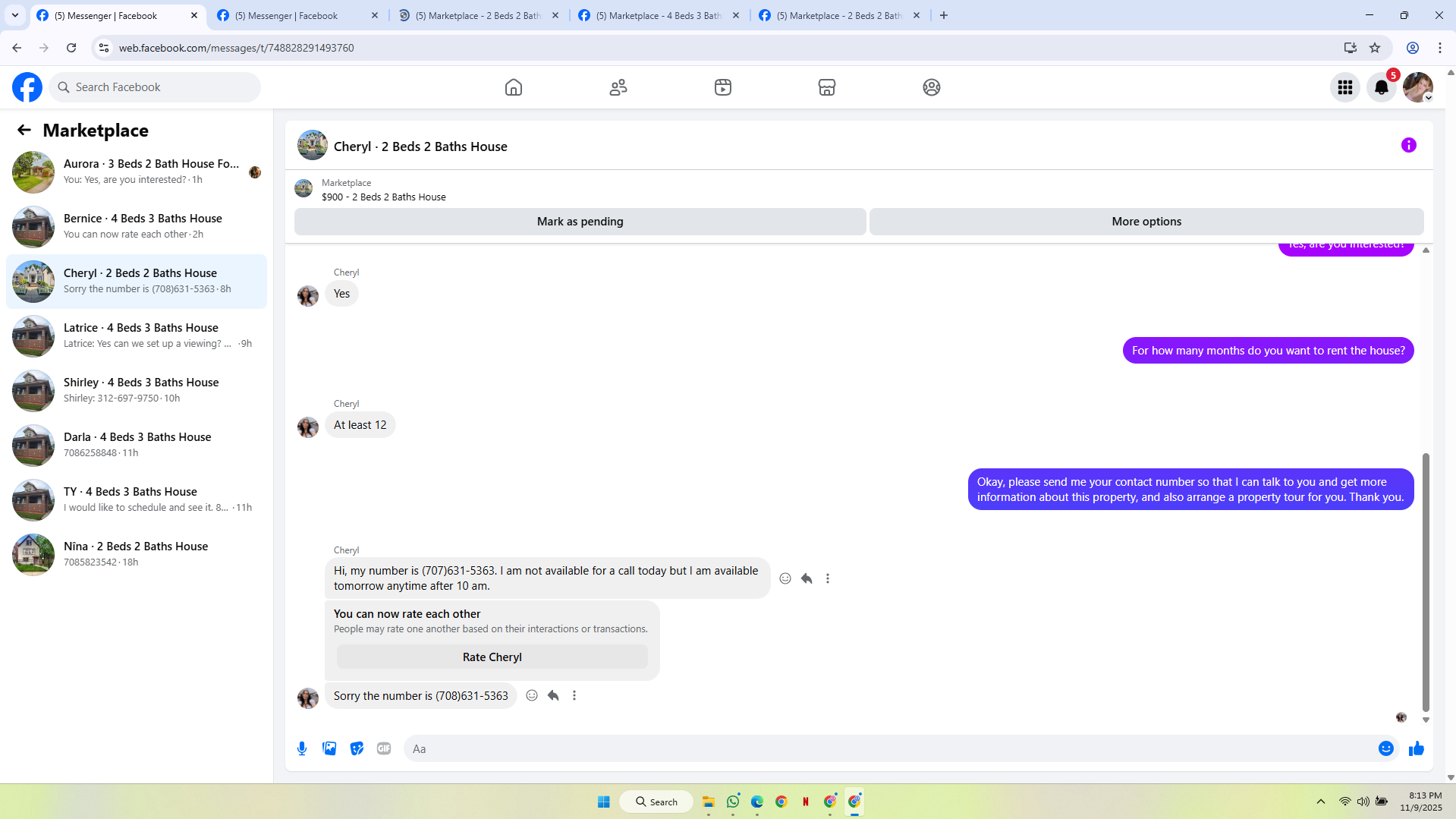Open File Explorer from taskbar
This screenshot has height=819, width=1456.
709,802
